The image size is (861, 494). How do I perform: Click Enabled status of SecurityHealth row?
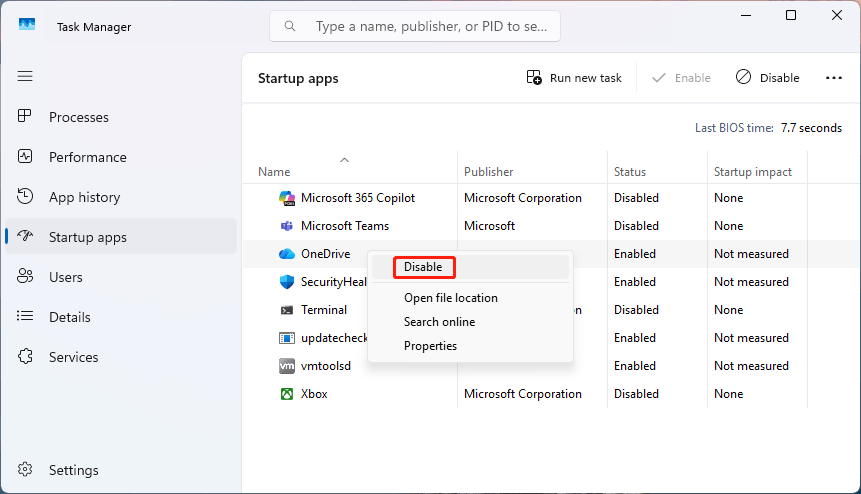point(635,282)
